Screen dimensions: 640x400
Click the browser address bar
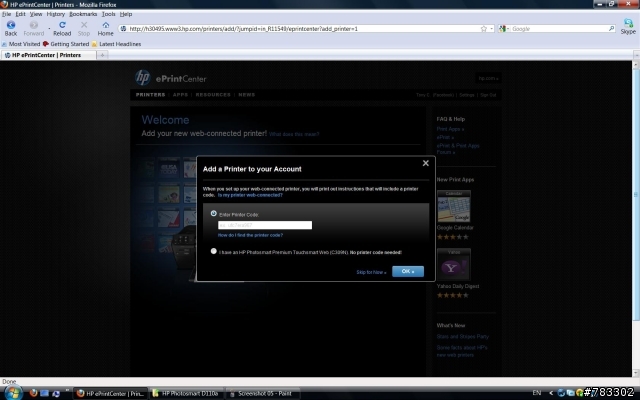302,29
